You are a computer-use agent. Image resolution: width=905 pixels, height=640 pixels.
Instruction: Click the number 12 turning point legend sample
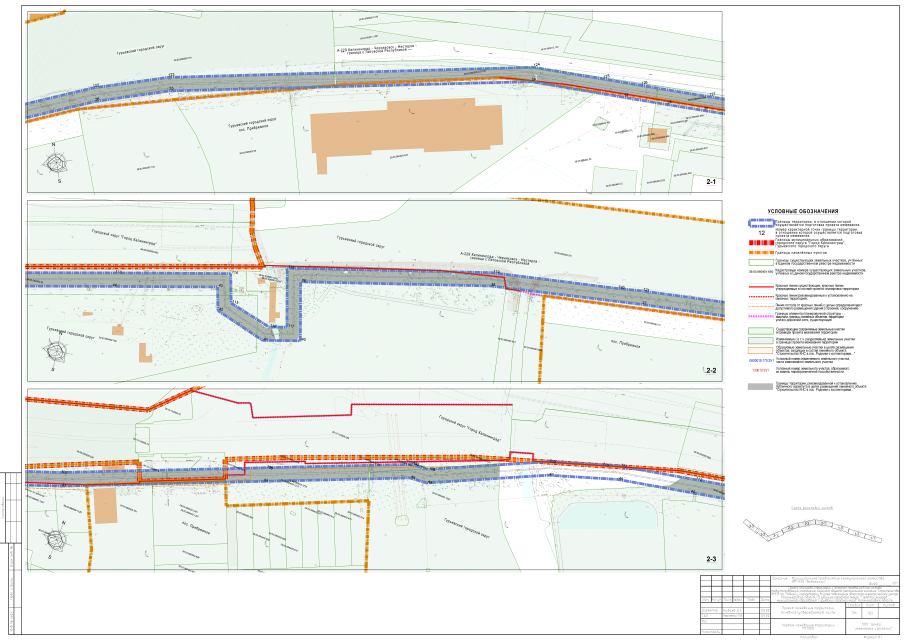point(760,233)
